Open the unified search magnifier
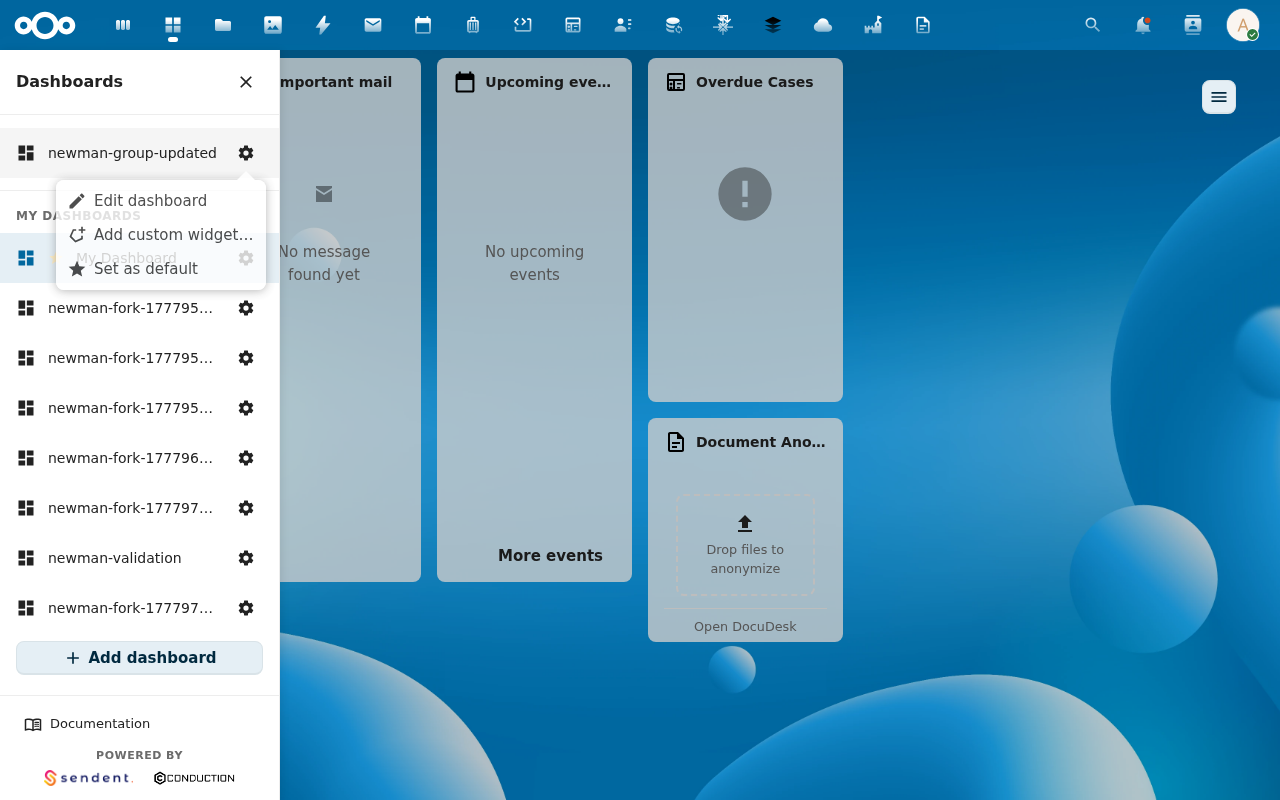 [1093, 25]
